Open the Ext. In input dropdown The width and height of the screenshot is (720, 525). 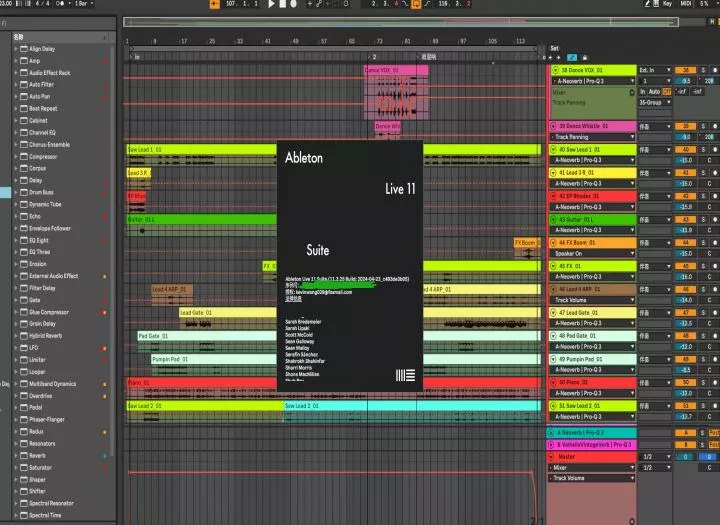(x=655, y=70)
